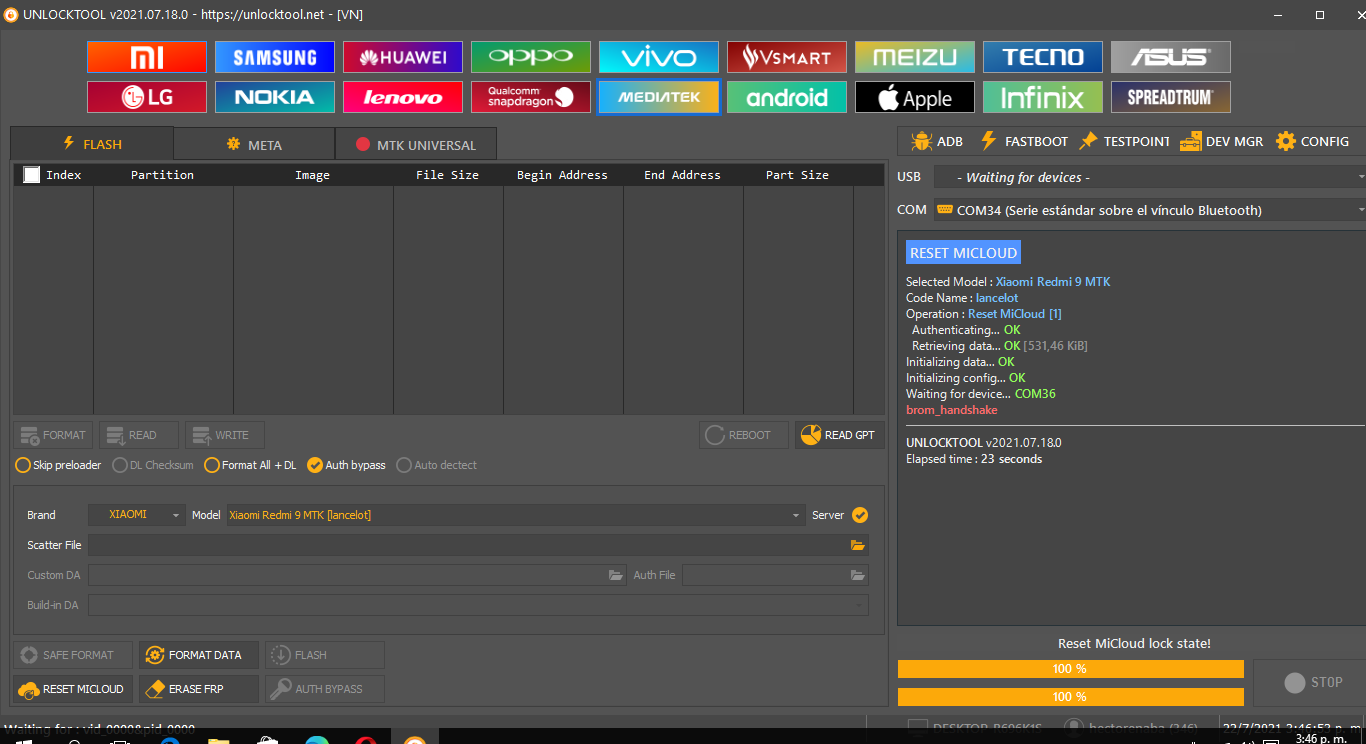Browse for scatter file folder icon
This screenshot has height=744, width=1366.
coord(857,545)
